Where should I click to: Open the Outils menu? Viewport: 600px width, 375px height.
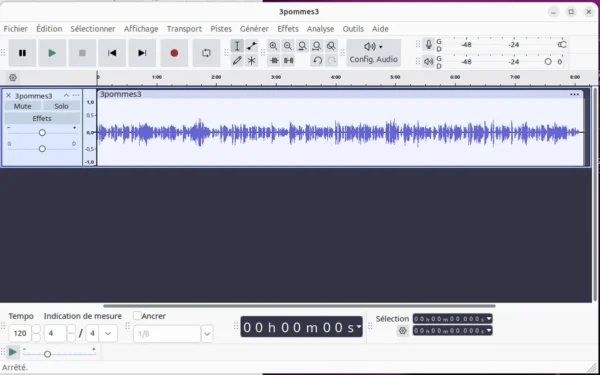coord(353,29)
